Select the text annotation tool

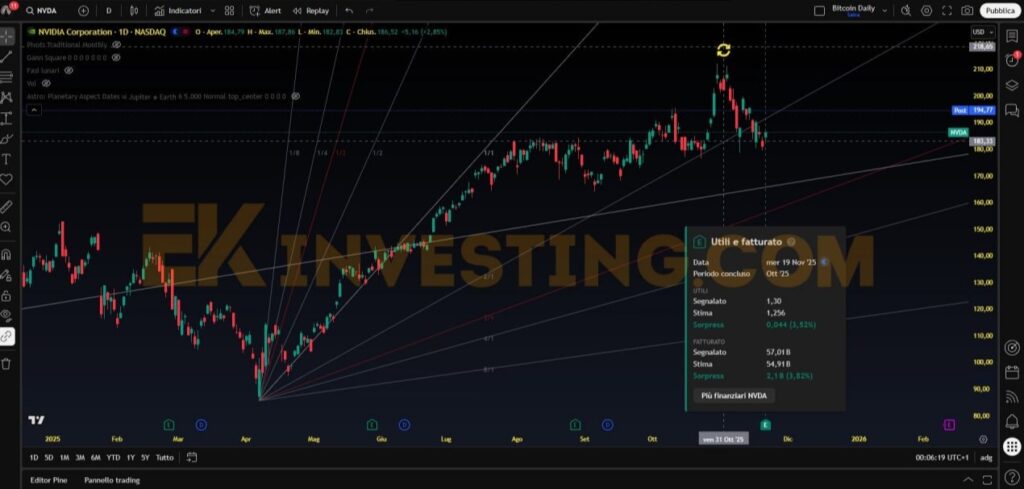(7, 159)
